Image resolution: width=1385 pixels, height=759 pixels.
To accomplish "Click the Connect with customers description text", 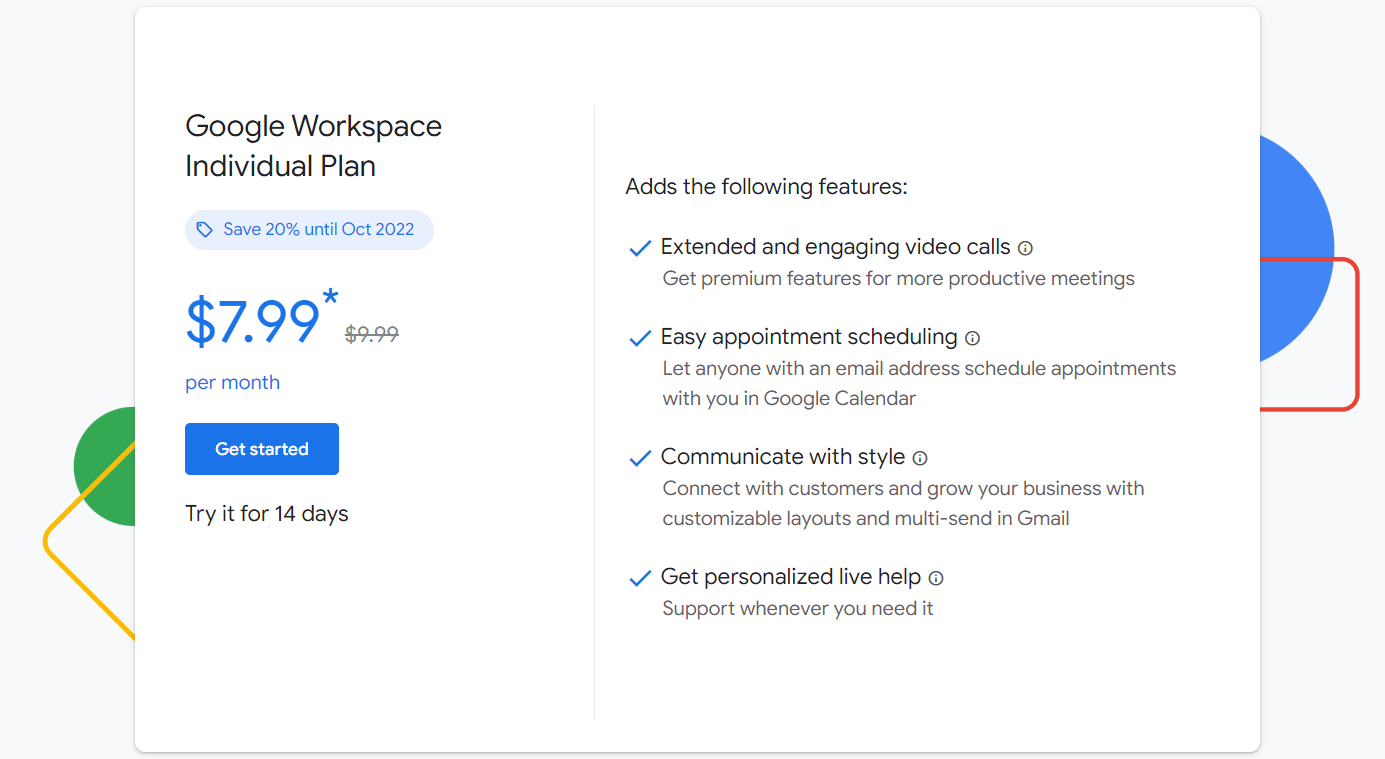I will tap(903, 503).
